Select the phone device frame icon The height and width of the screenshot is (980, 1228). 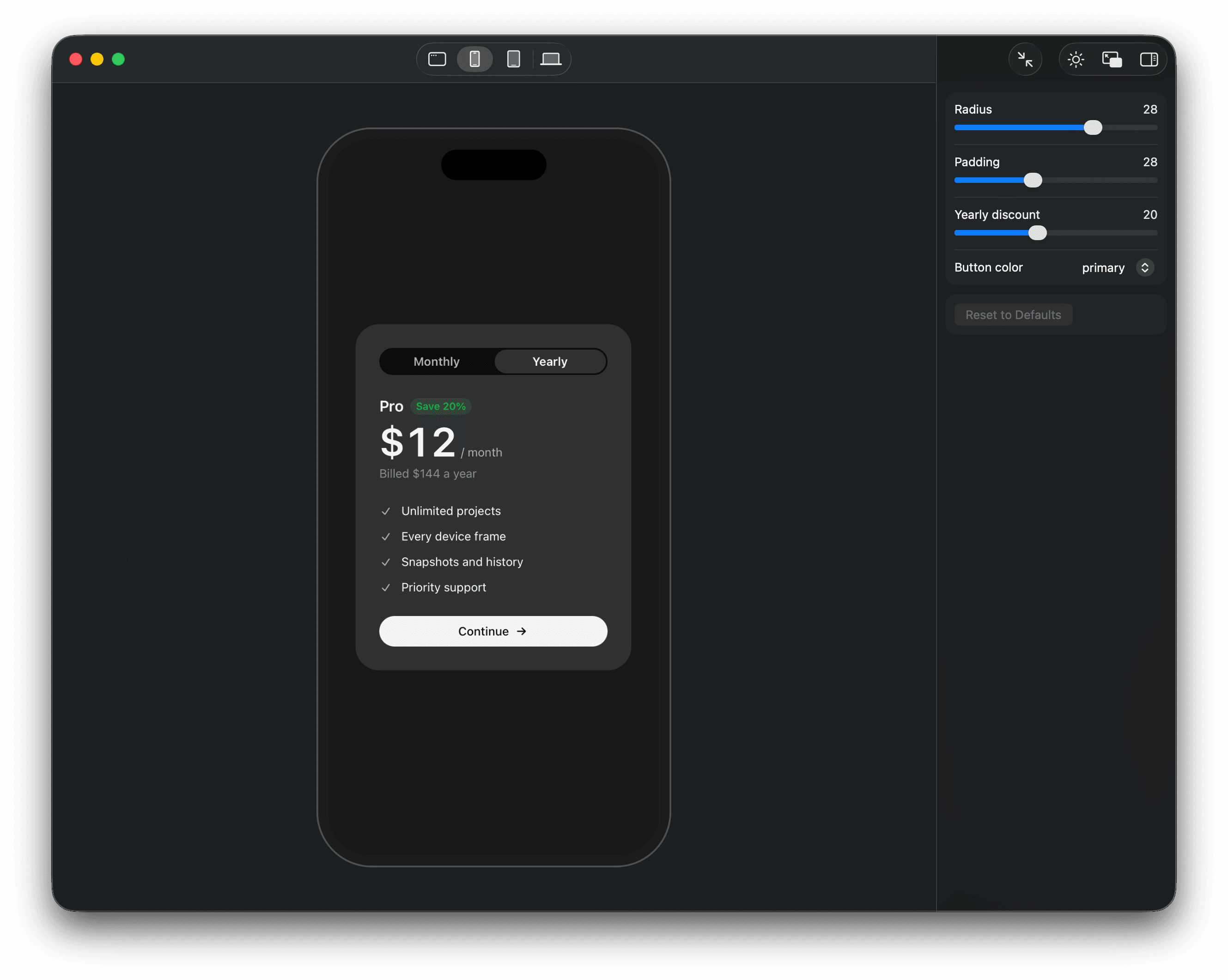(x=474, y=59)
